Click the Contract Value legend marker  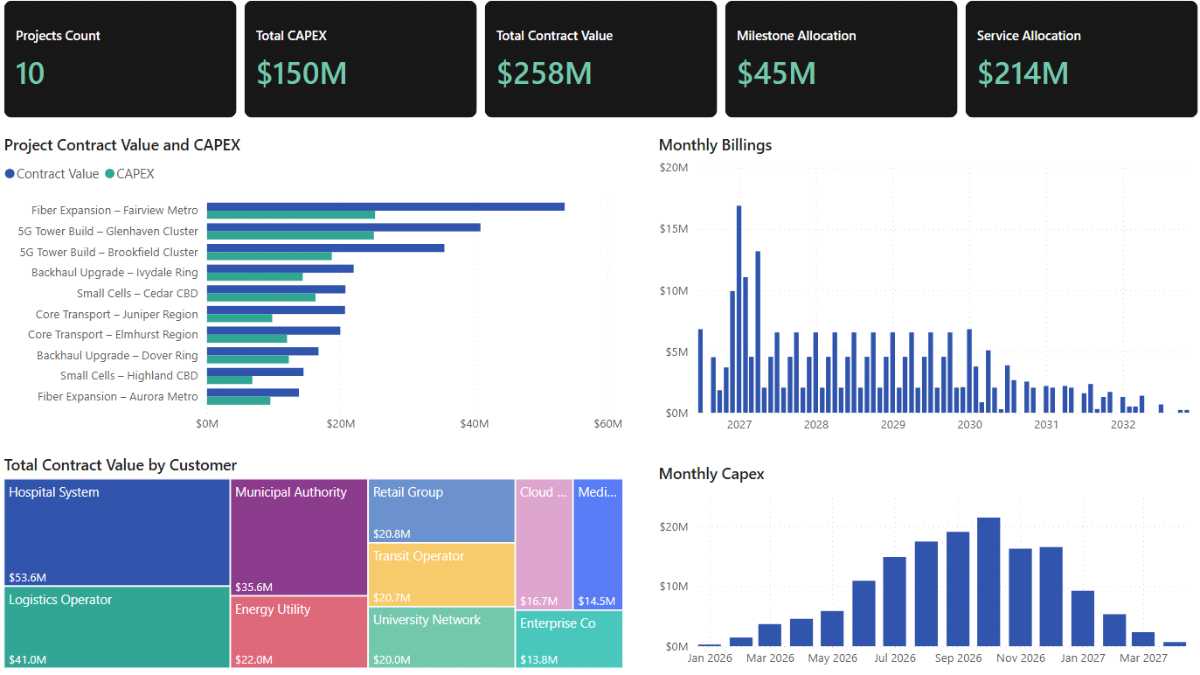pyautogui.click(x=10, y=174)
